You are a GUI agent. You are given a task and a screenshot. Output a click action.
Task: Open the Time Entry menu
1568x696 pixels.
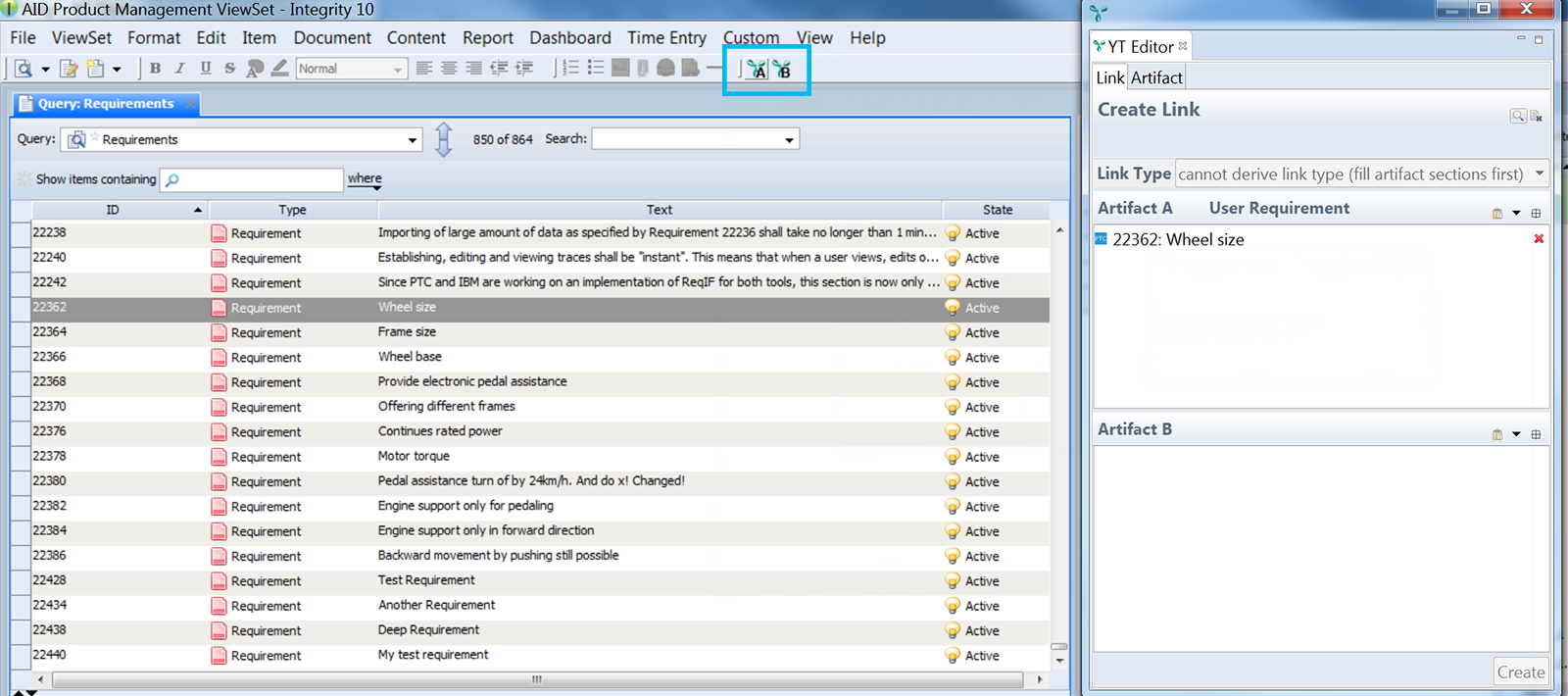(666, 37)
